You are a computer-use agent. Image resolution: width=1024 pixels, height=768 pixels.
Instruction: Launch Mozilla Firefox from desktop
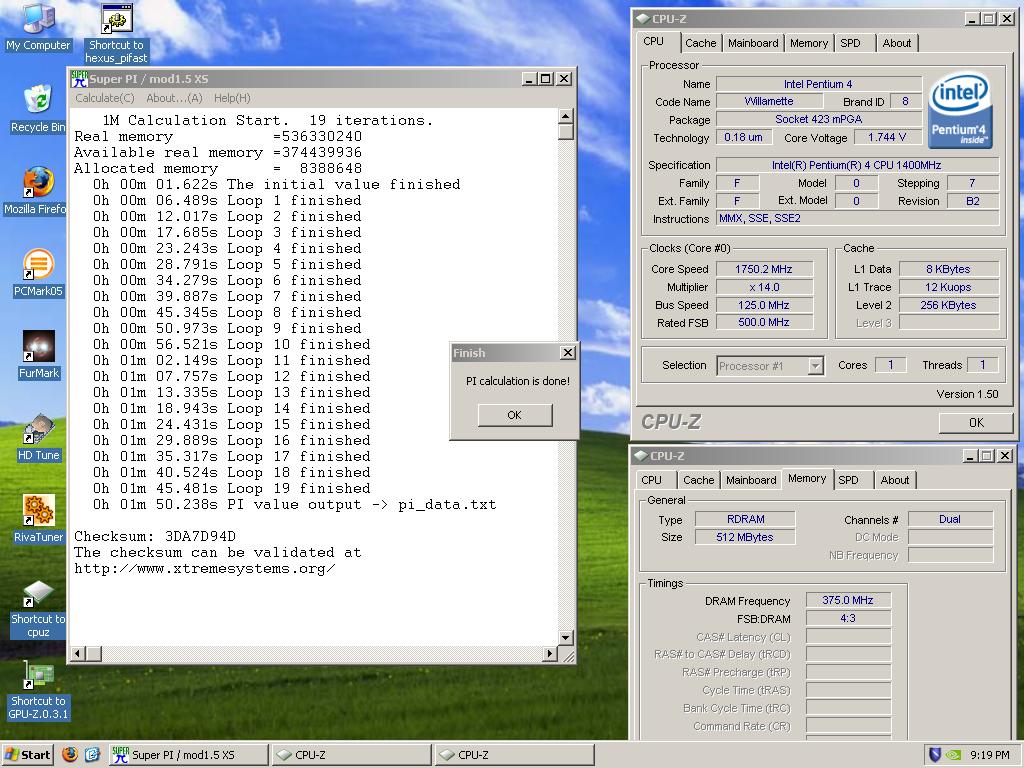(x=36, y=191)
